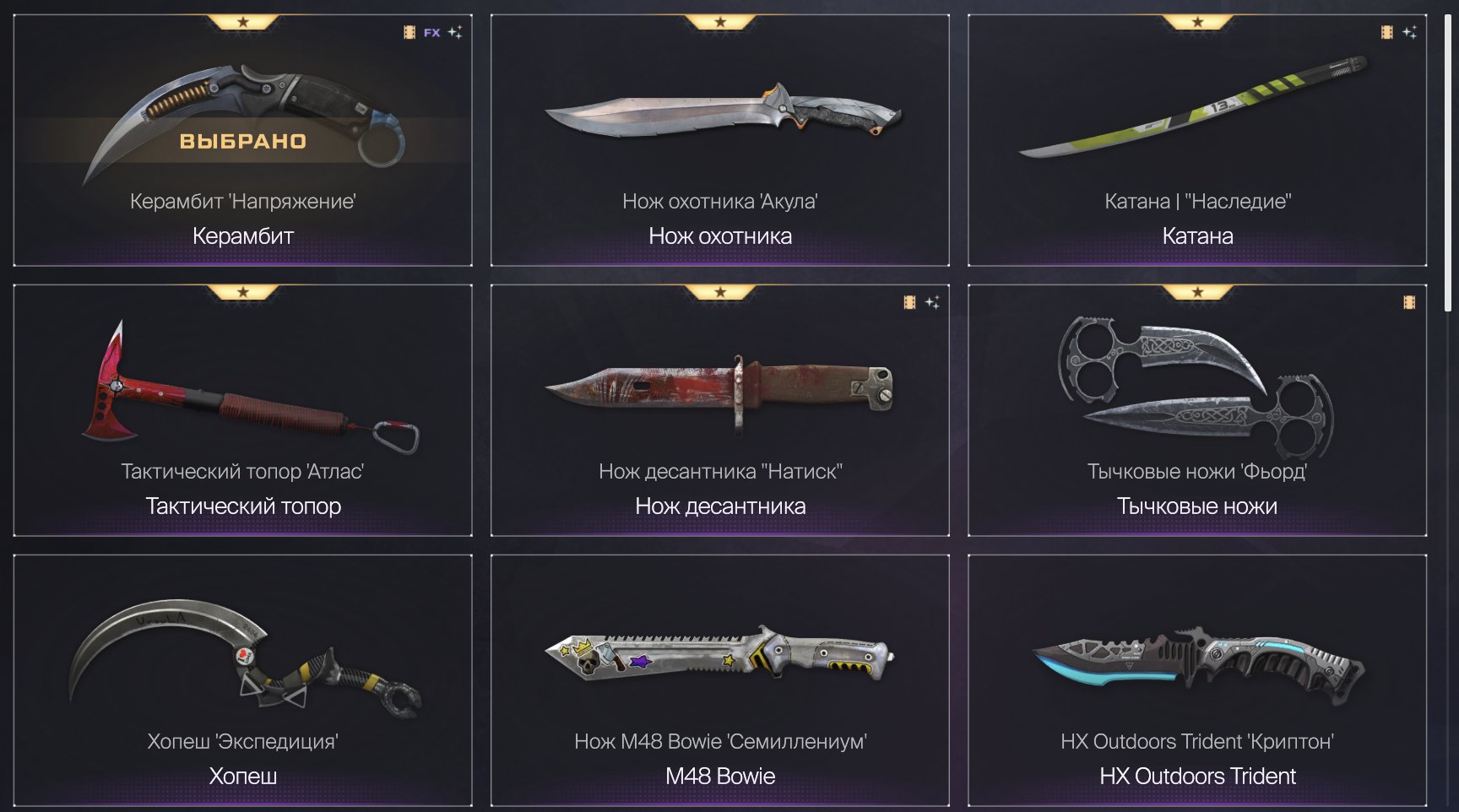Click the vertical scrollbar on the right edge
1459x812 pixels.
click(1449, 160)
